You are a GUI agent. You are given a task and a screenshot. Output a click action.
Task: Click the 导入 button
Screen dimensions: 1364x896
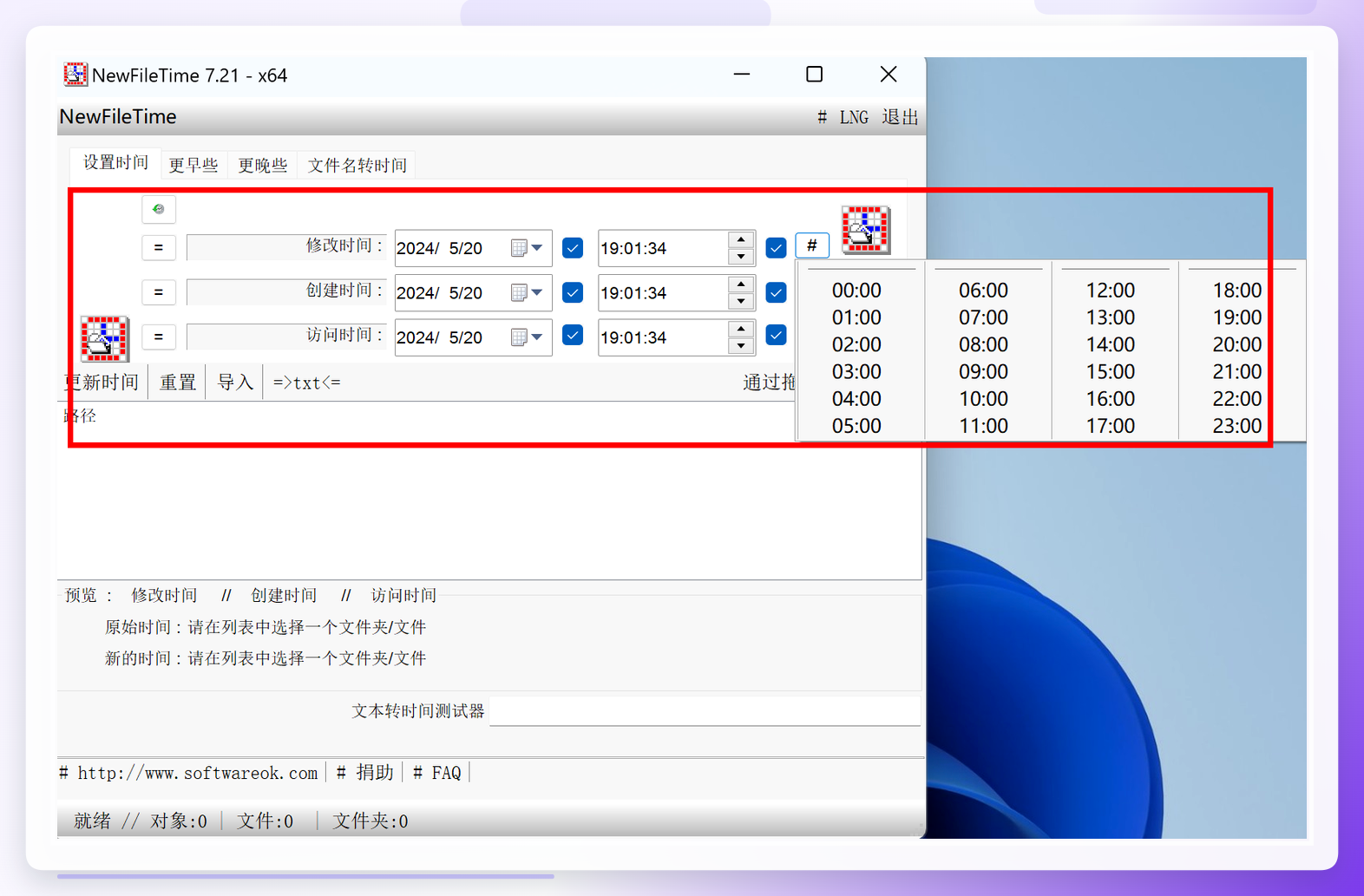coord(235,383)
